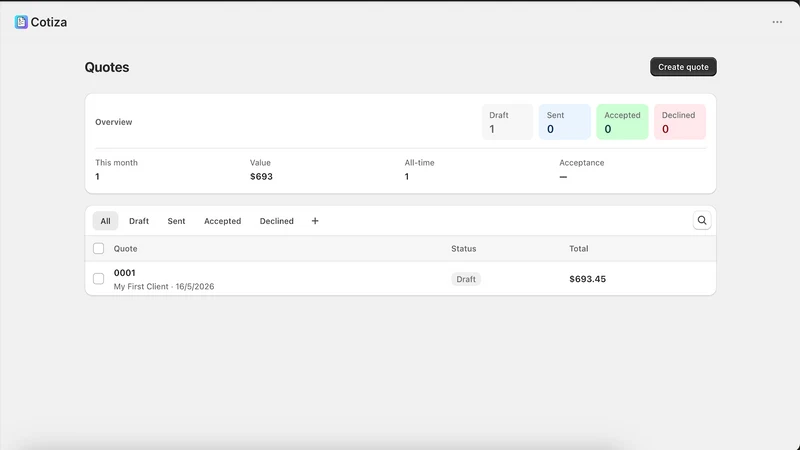The height and width of the screenshot is (450, 800).
Task: Switch to the Sent tab
Action: [x=176, y=221]
